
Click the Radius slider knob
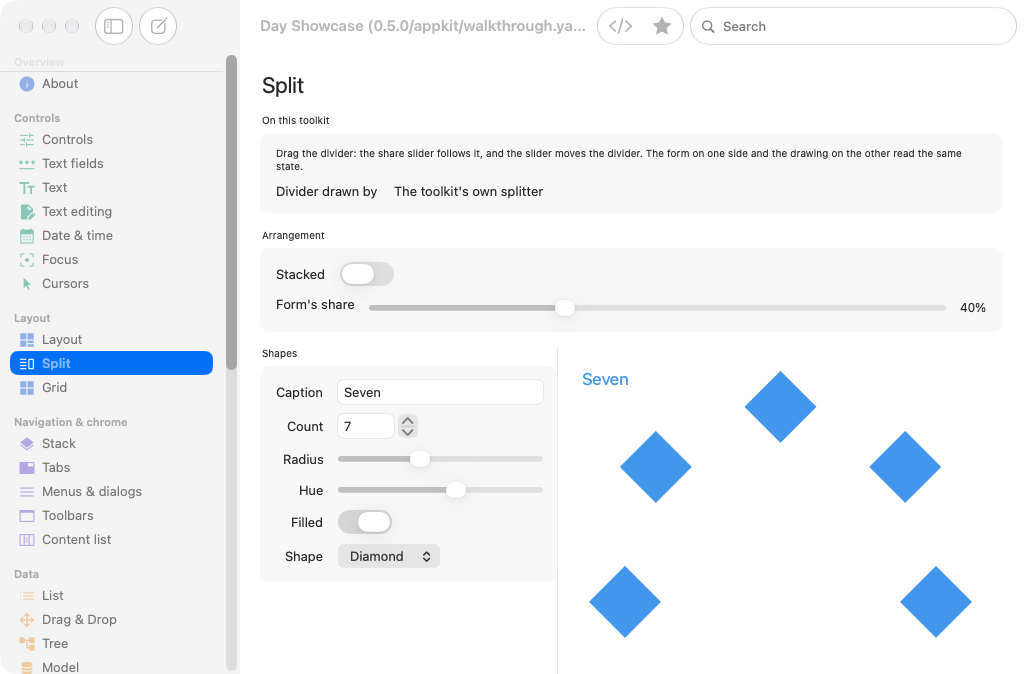(x=420, y=459)
